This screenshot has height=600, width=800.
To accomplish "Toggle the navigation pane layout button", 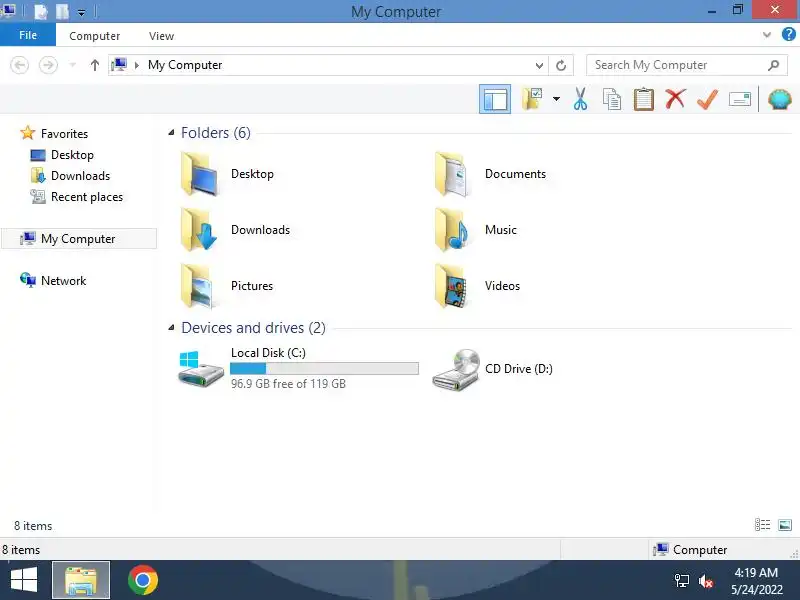I will [x=494, y=99].
